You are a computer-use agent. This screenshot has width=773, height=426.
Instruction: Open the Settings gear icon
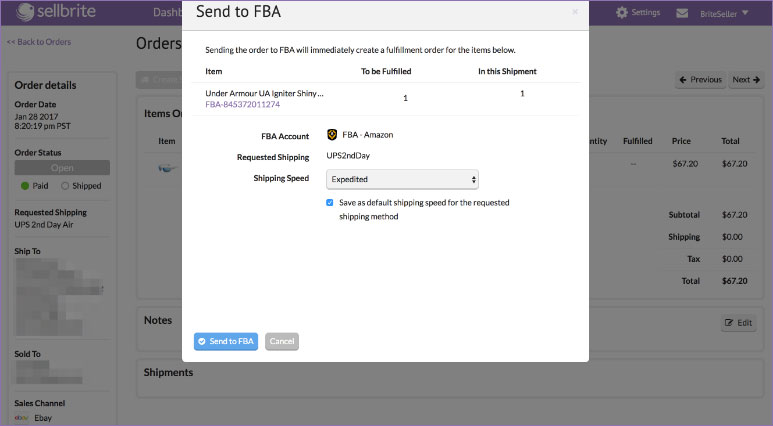(x=622, y=13)
